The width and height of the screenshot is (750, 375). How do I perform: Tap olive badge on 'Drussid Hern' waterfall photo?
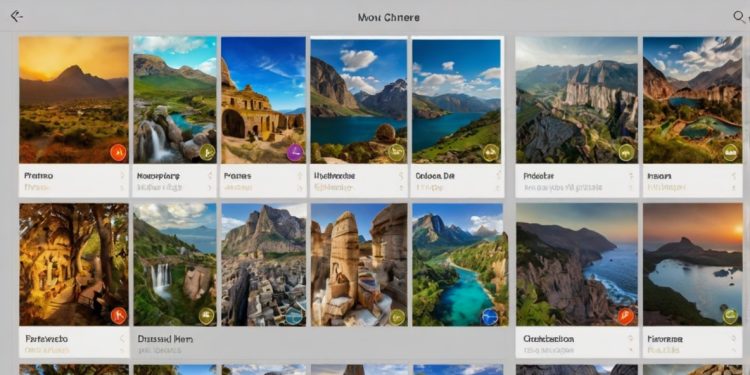point(207,316)
